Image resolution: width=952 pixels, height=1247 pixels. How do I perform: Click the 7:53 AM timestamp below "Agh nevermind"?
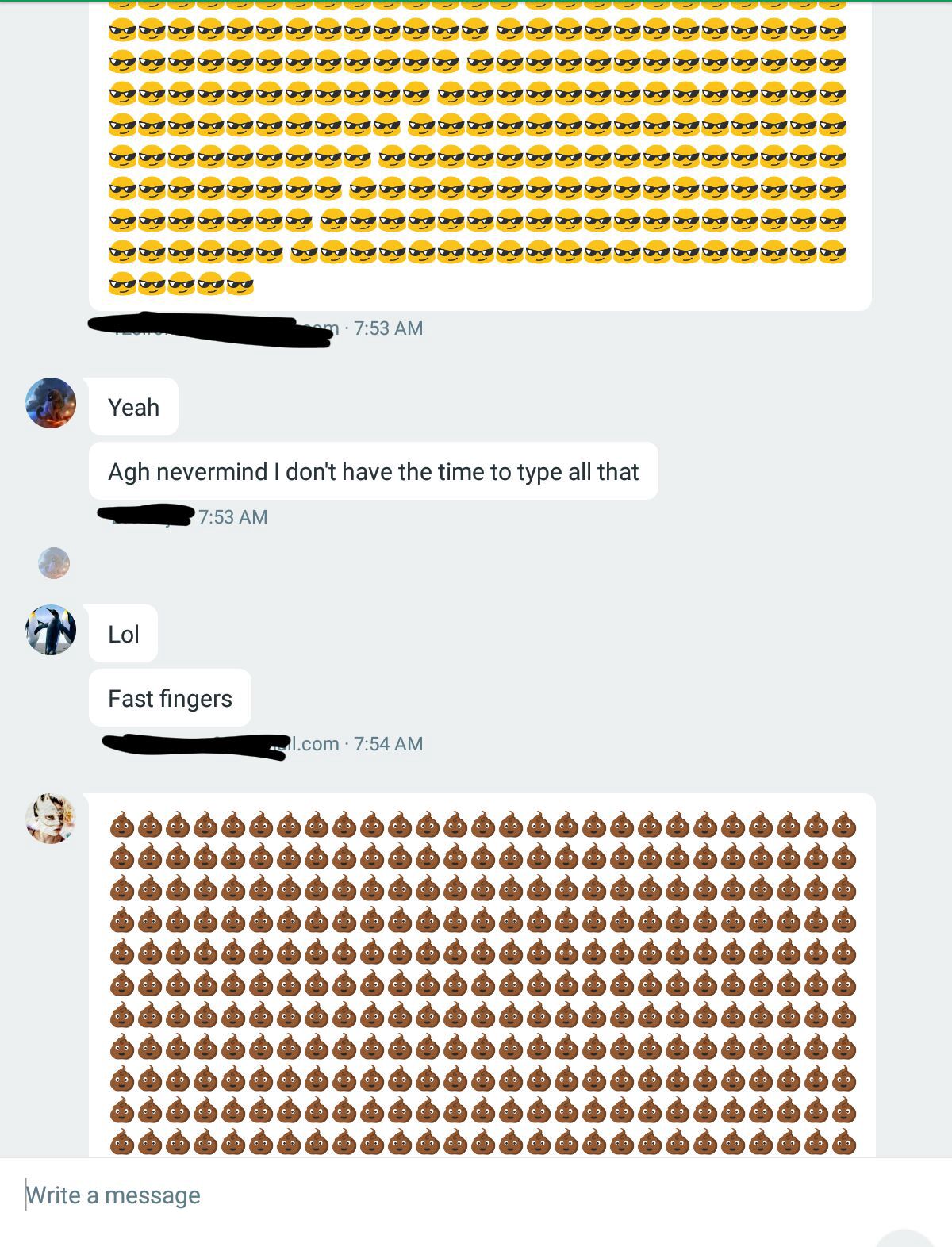[x=232, y=517]
